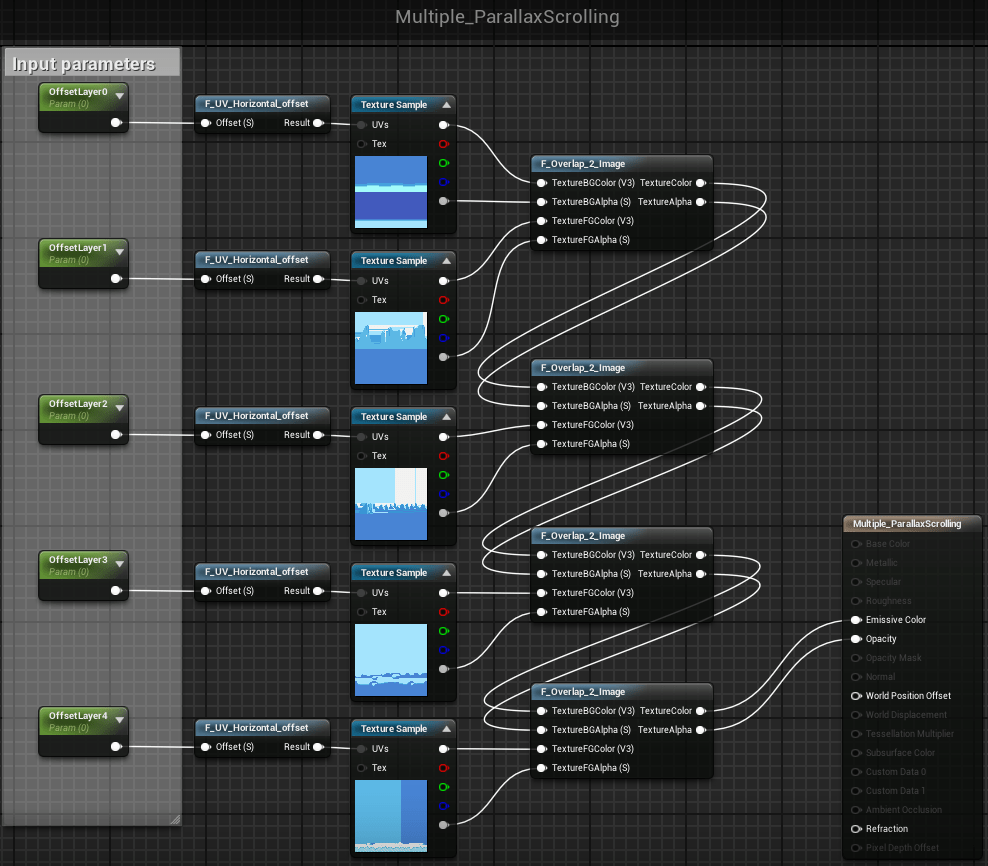Click the UVs input pin on fourth Texture Sample
Screen dimensions: 988x866
pyautogui.click(x=363, y=592)
